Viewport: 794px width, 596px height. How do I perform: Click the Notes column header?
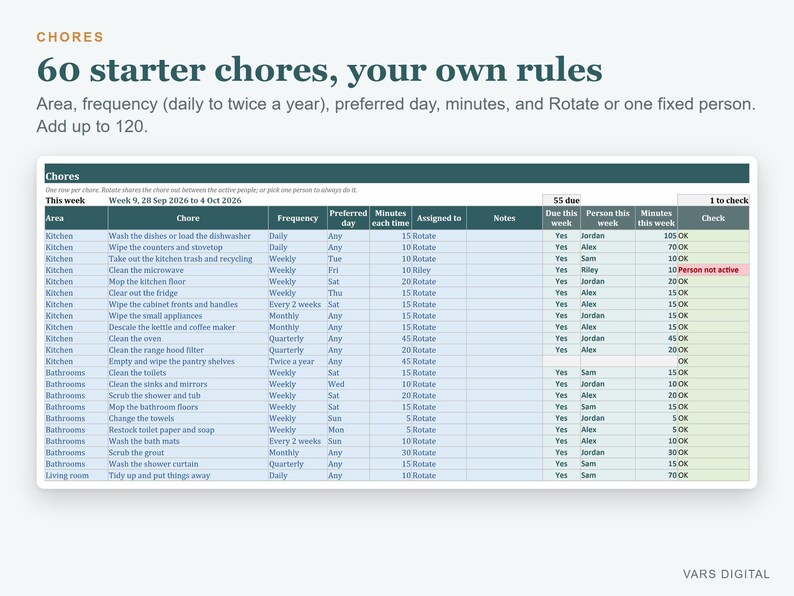click(504, 218)
